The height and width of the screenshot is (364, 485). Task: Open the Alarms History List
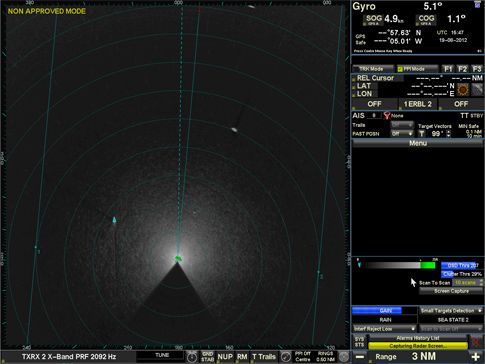pos(418,338)
